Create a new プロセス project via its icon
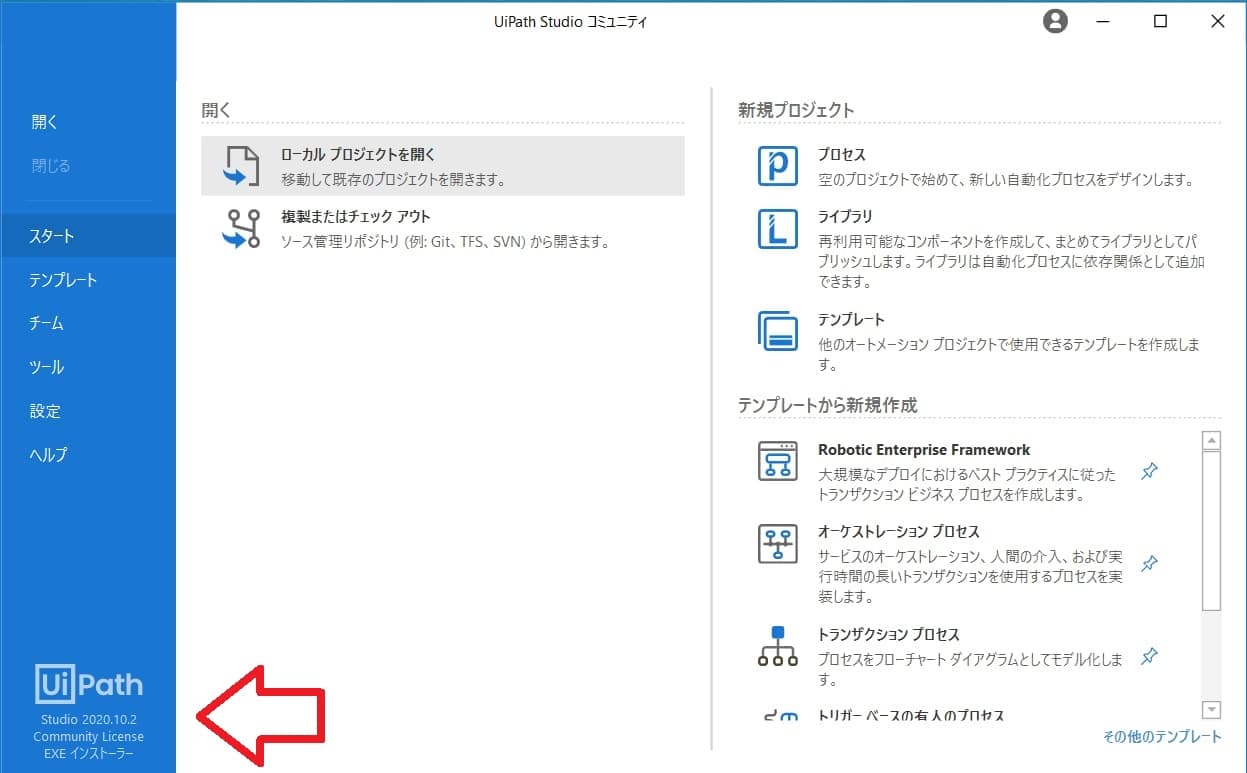This screenshot has height=773, width=1247. 778,166
